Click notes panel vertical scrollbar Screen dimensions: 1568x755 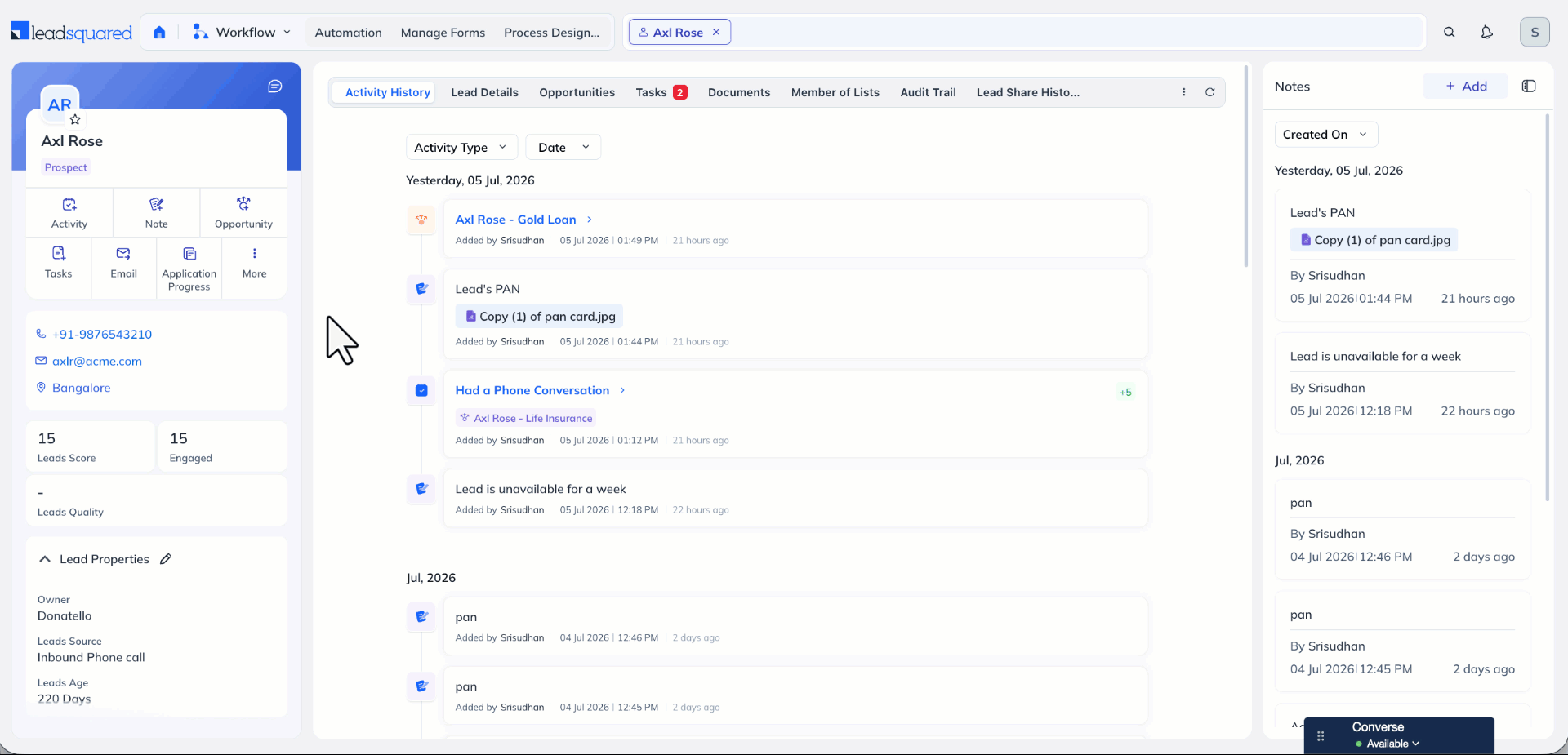tap(1547, 307)
